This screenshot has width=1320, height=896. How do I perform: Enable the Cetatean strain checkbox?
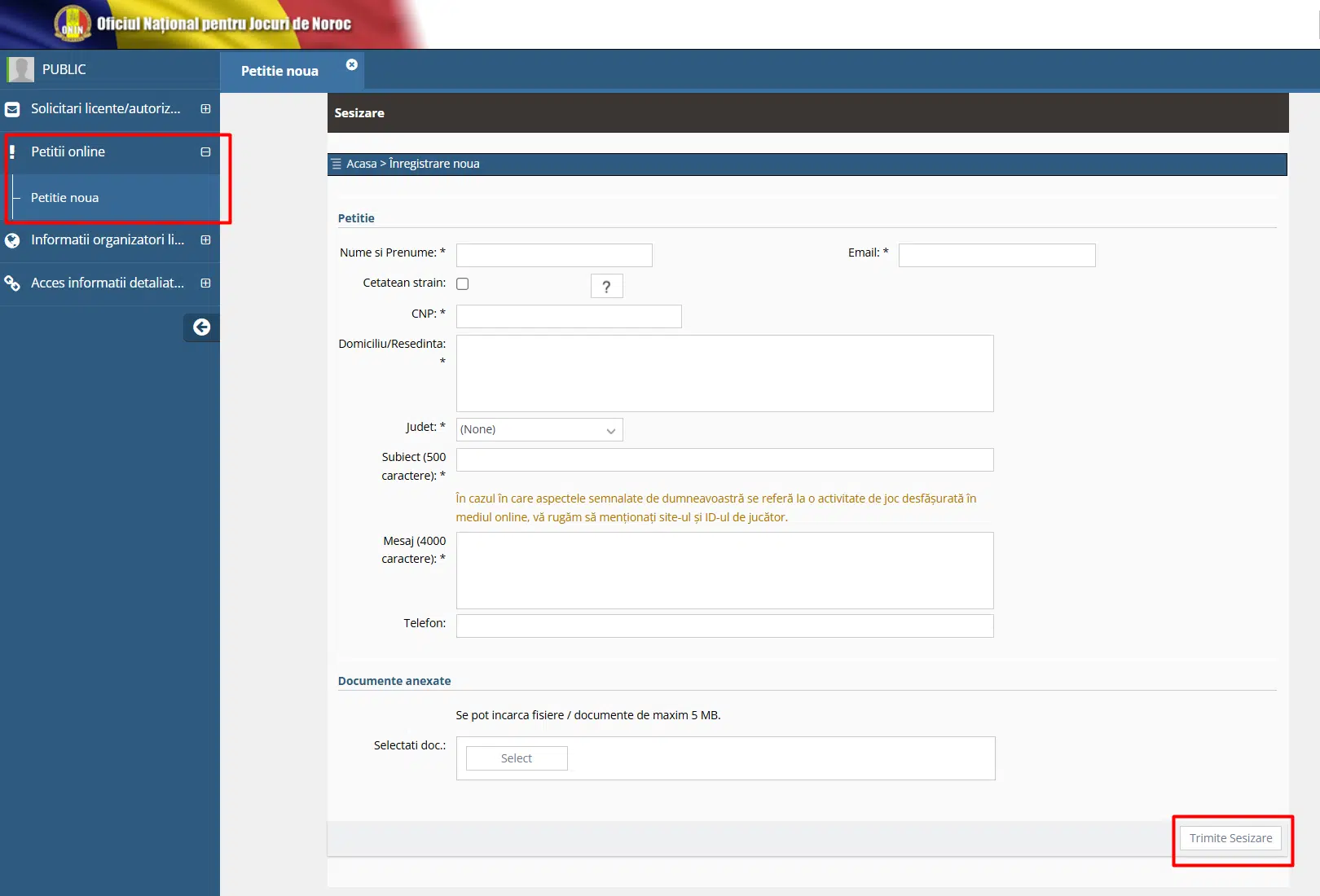462,283
